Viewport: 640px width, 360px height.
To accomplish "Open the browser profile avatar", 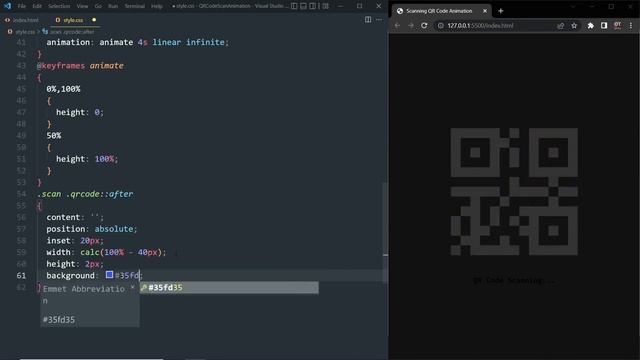I will 617,26.
